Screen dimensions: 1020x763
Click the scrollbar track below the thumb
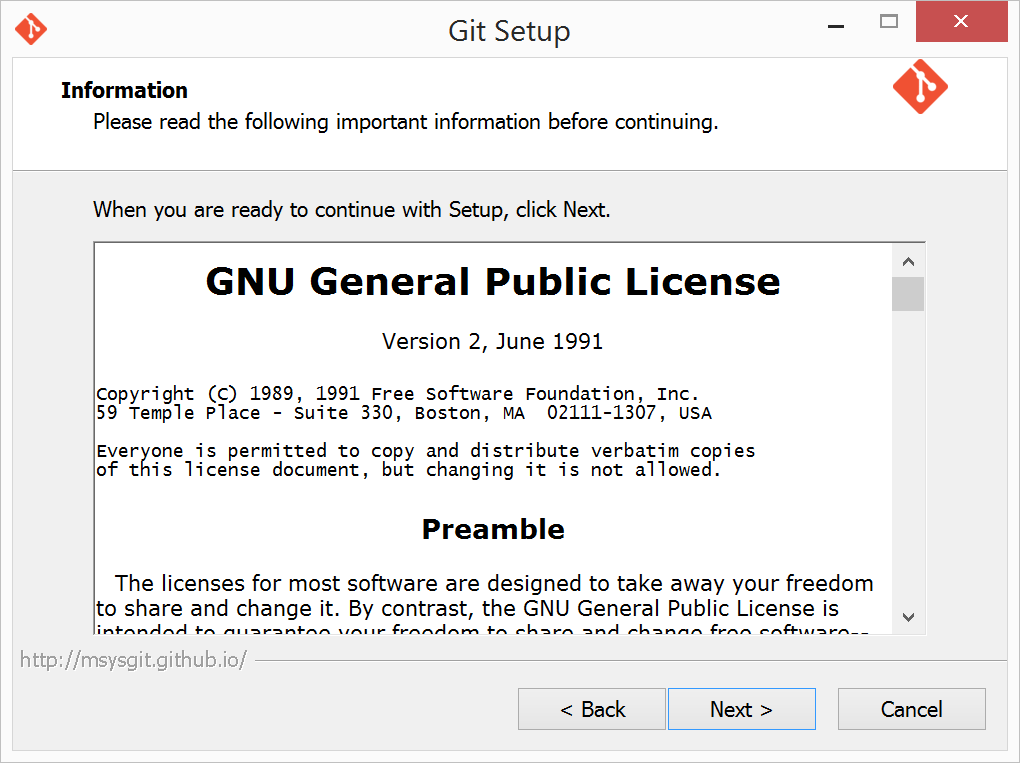coord(908,455)
